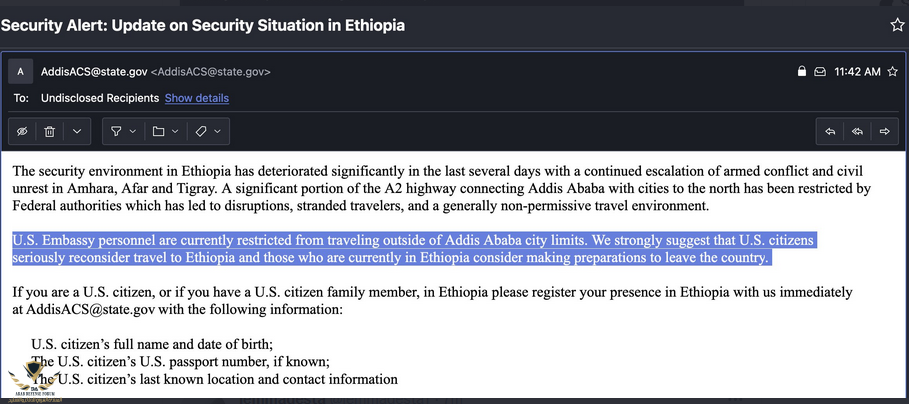Expand the more actions chevron after trash

77,131
